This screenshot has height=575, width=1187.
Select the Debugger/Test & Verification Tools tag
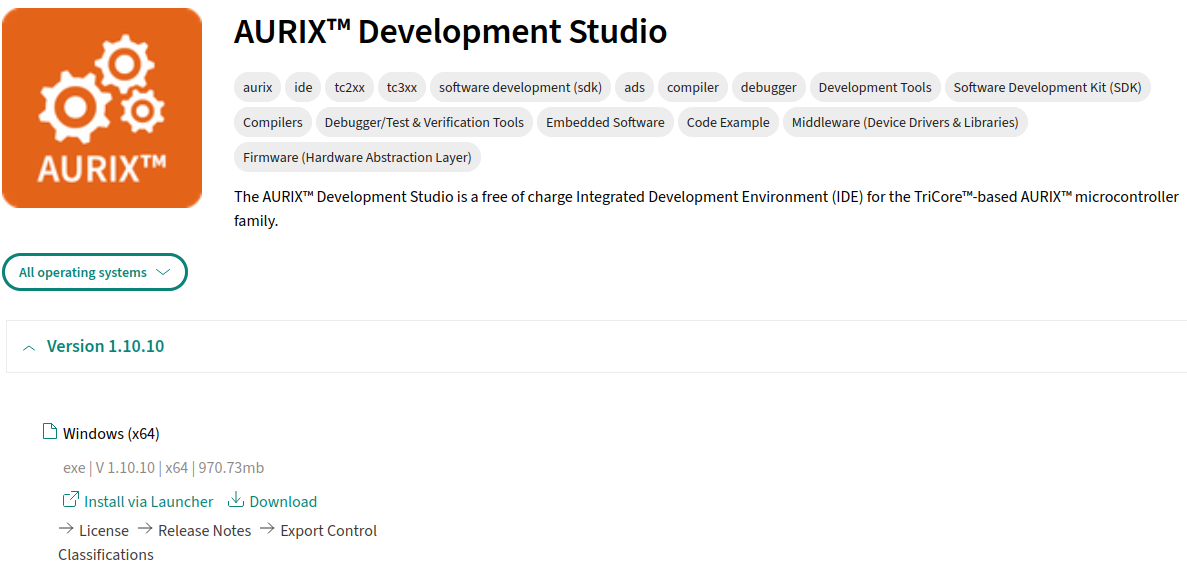[424, 122]
